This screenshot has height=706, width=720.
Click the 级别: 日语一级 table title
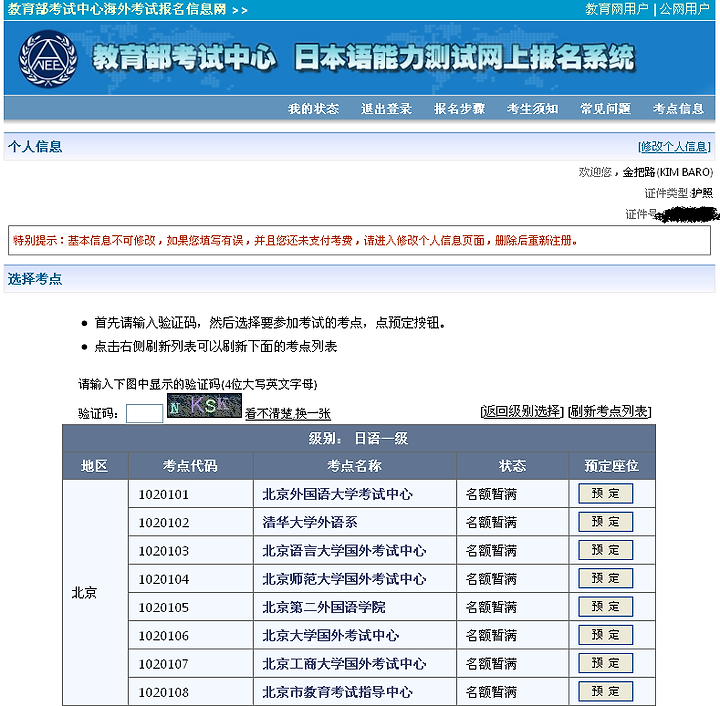[358, 438]
